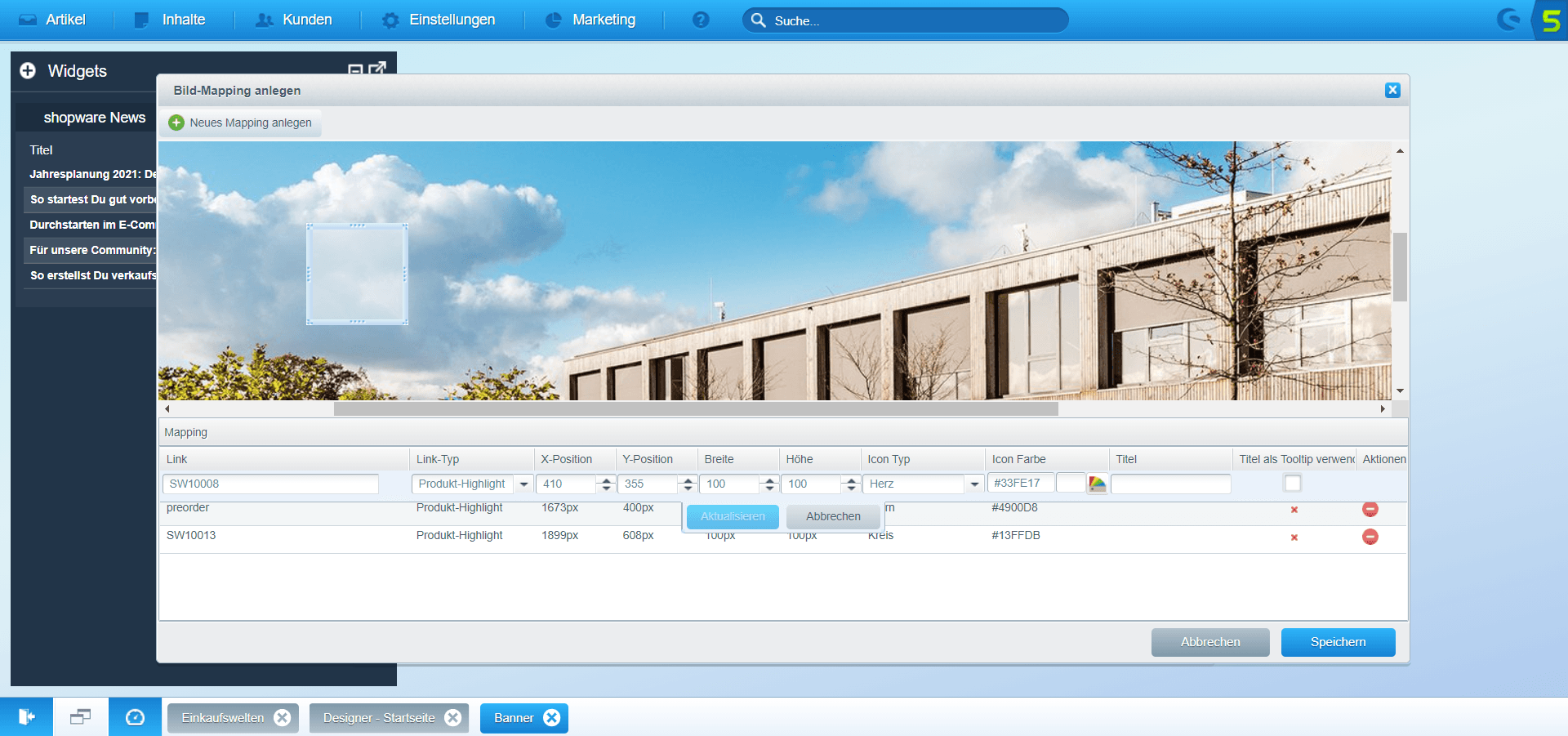This screenshot has height=736, width=1568.
Task: Click the right scroll arrow below image
Action: (1383, 408)
